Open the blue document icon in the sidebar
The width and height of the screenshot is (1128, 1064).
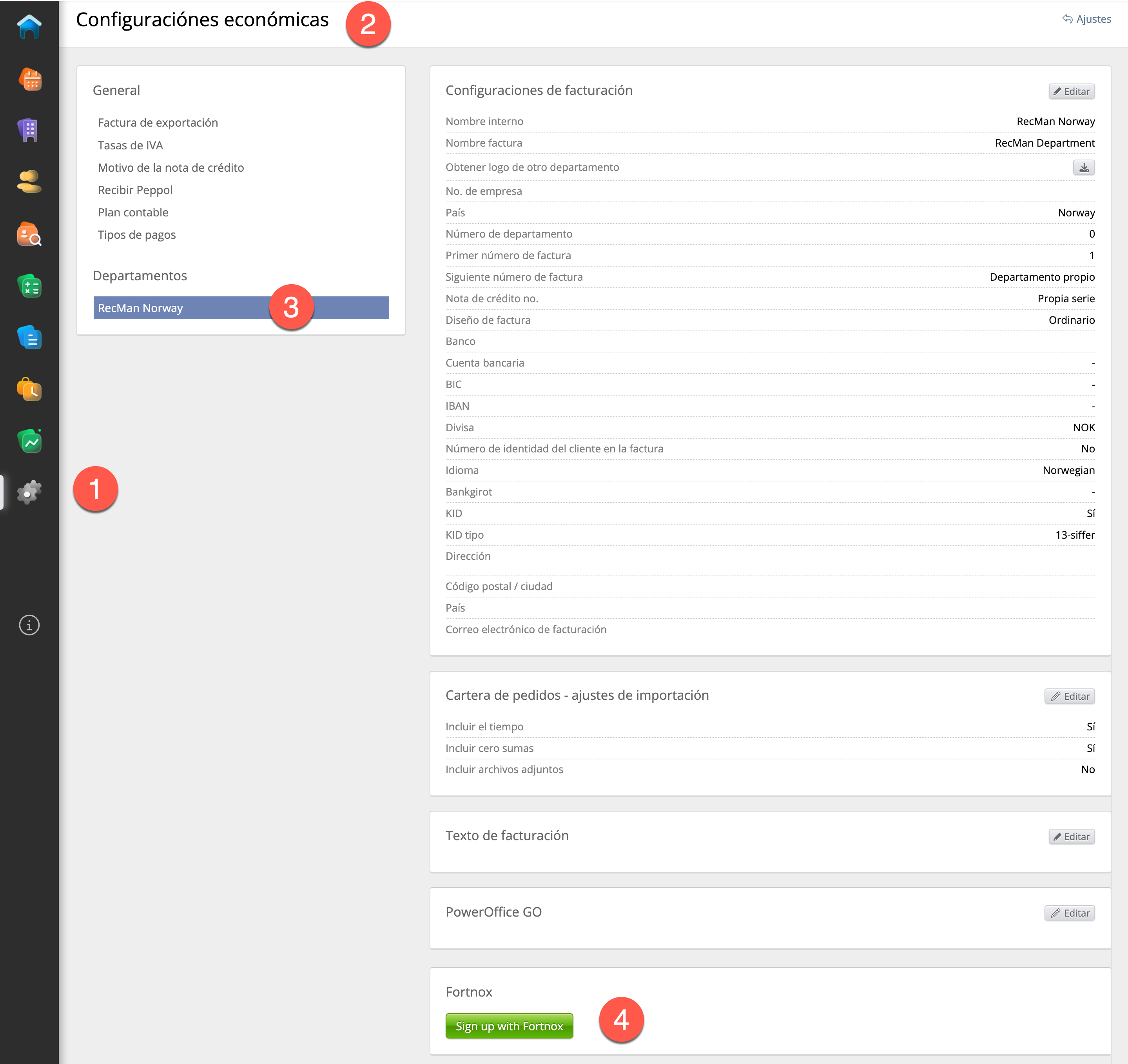pyautogui.click(x=29, y=338)
